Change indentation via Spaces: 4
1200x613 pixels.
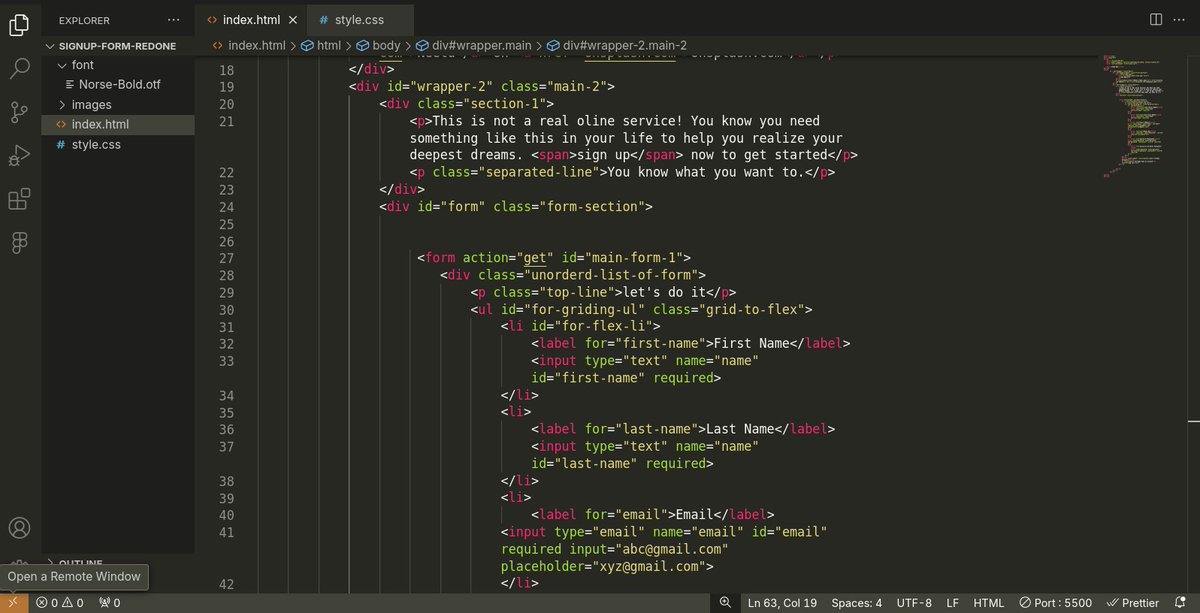tap(857, 603)
